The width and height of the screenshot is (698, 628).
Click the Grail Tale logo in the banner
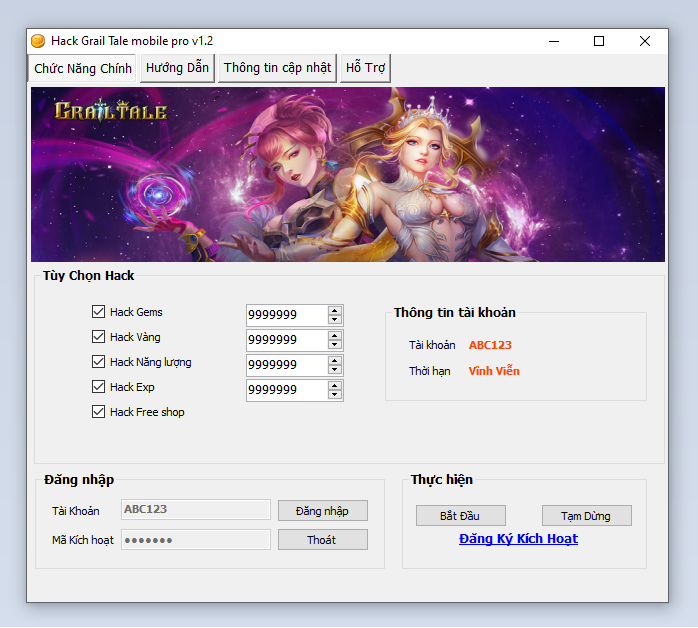coord(111,110)
